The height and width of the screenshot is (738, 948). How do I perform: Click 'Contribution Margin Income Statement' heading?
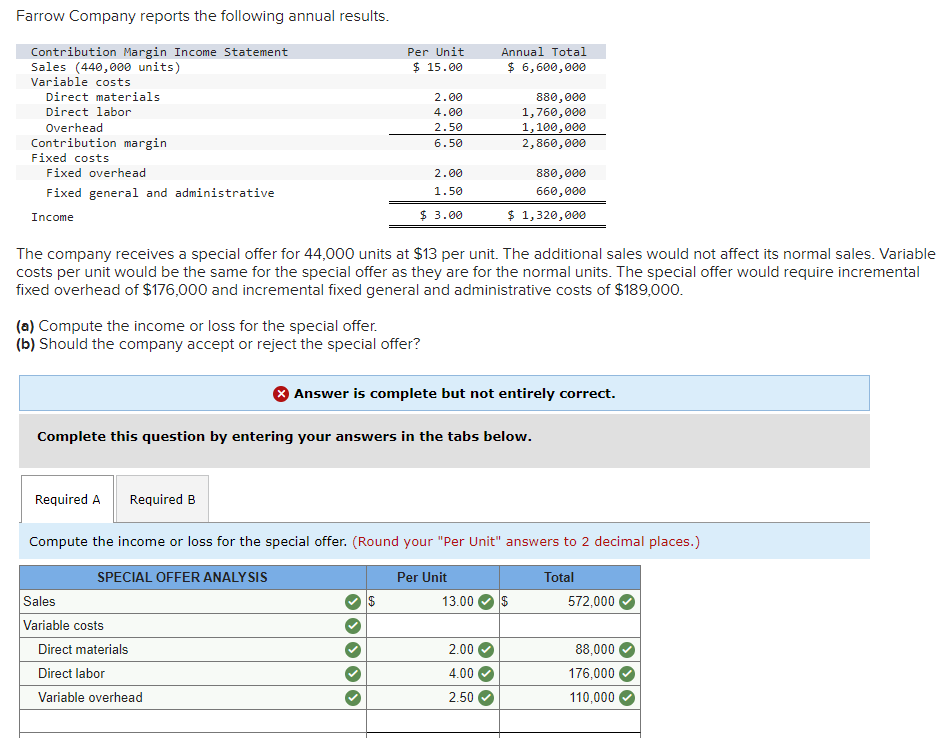(160, 52)
